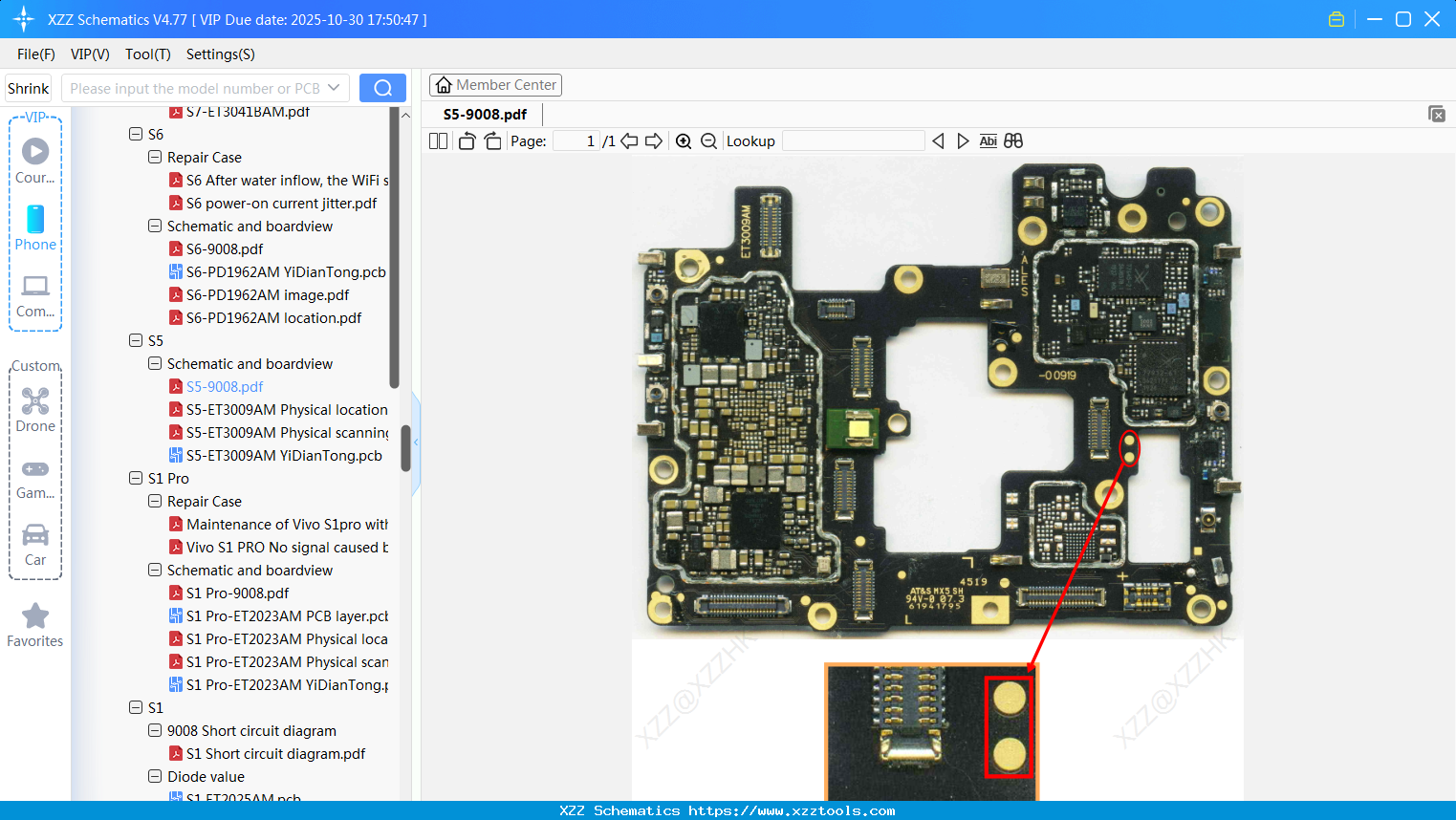
Task: Click the blue search button
Action: tap(382, 88)
